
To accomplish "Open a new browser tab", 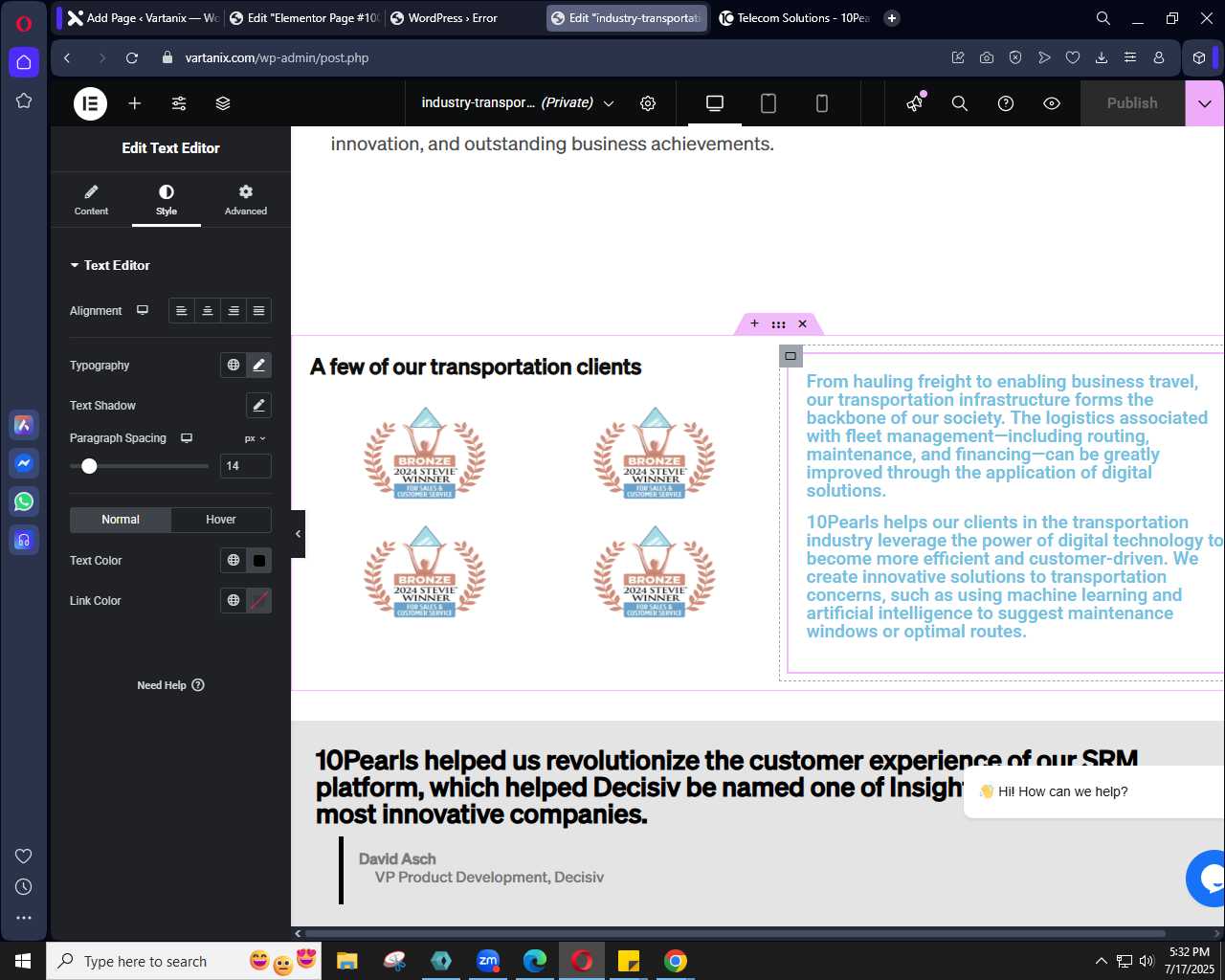I will [892, 18].
